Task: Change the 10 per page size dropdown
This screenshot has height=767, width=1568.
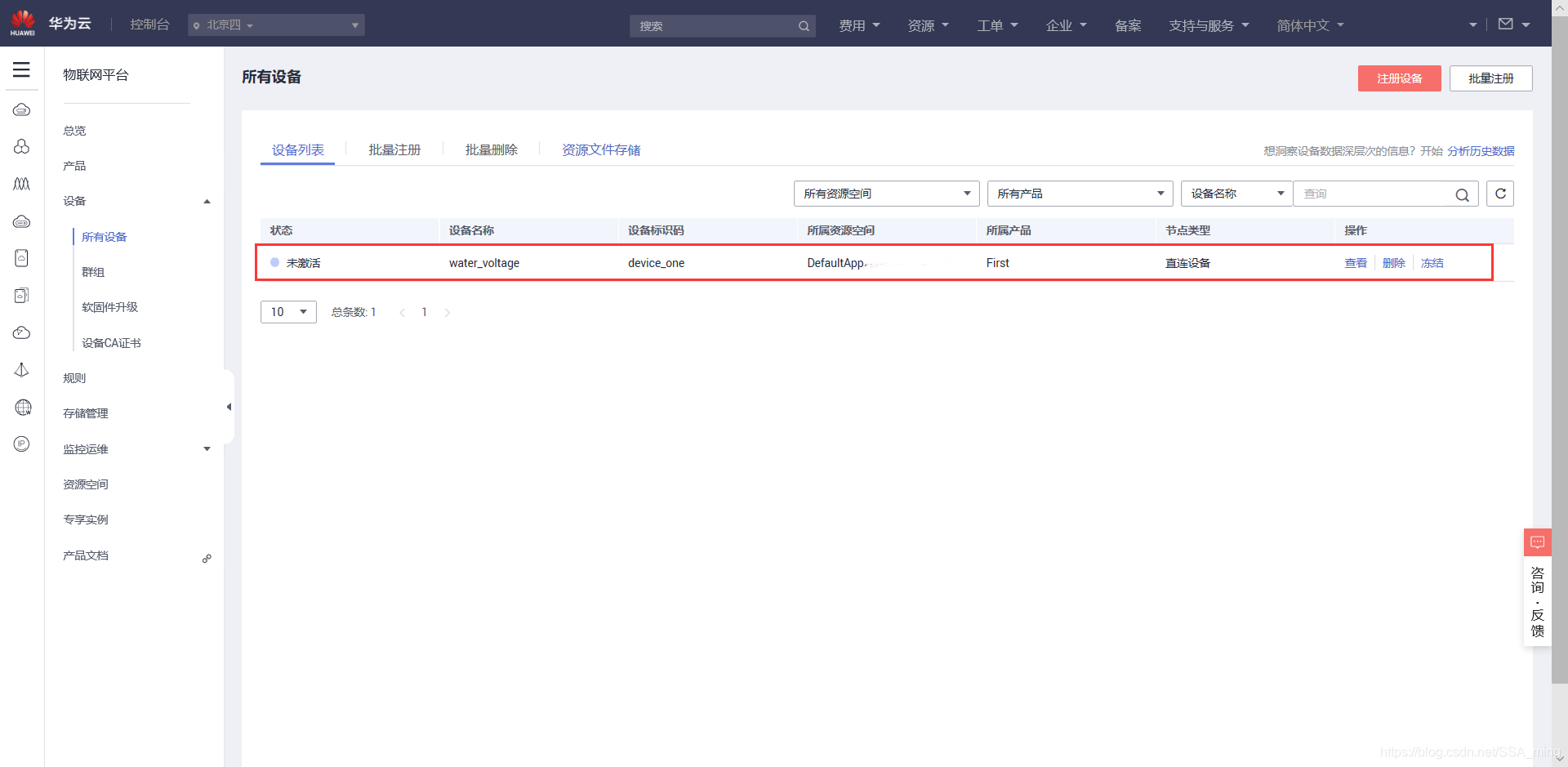Action: point(288,312)
